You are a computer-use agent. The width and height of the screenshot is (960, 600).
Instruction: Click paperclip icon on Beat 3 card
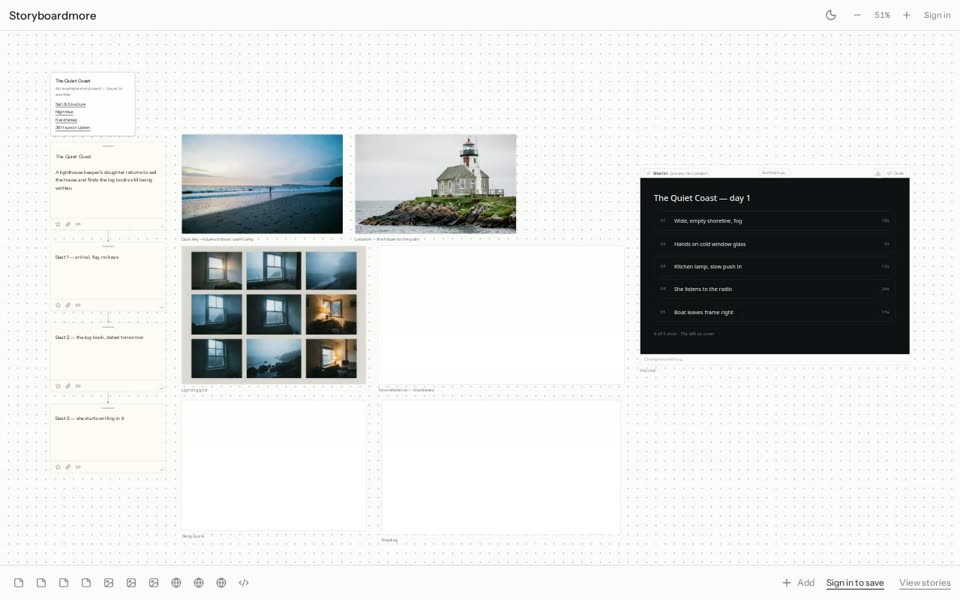click(x=68, y=467)
